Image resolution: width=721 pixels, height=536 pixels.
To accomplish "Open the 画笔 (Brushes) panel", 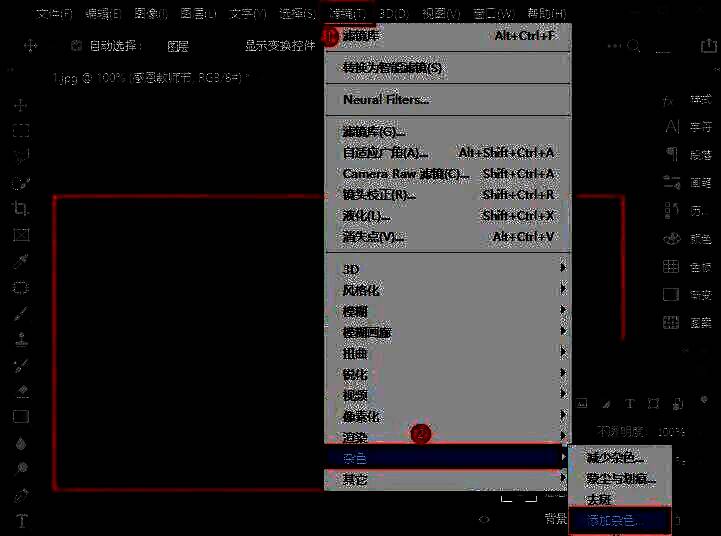I will [x=688, y=183].
